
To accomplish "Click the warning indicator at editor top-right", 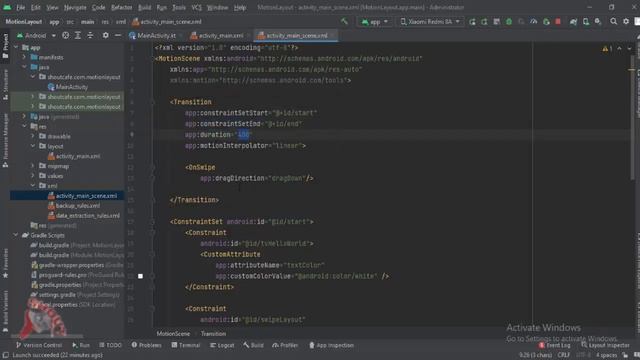I will click(x=607, y=49).
